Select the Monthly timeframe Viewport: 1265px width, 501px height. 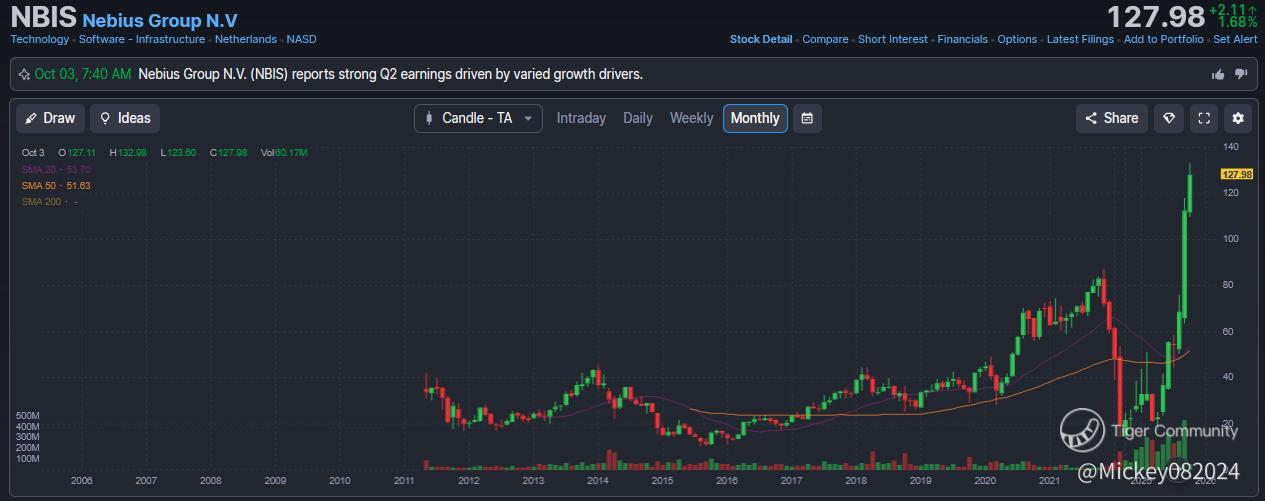(755, 118)
